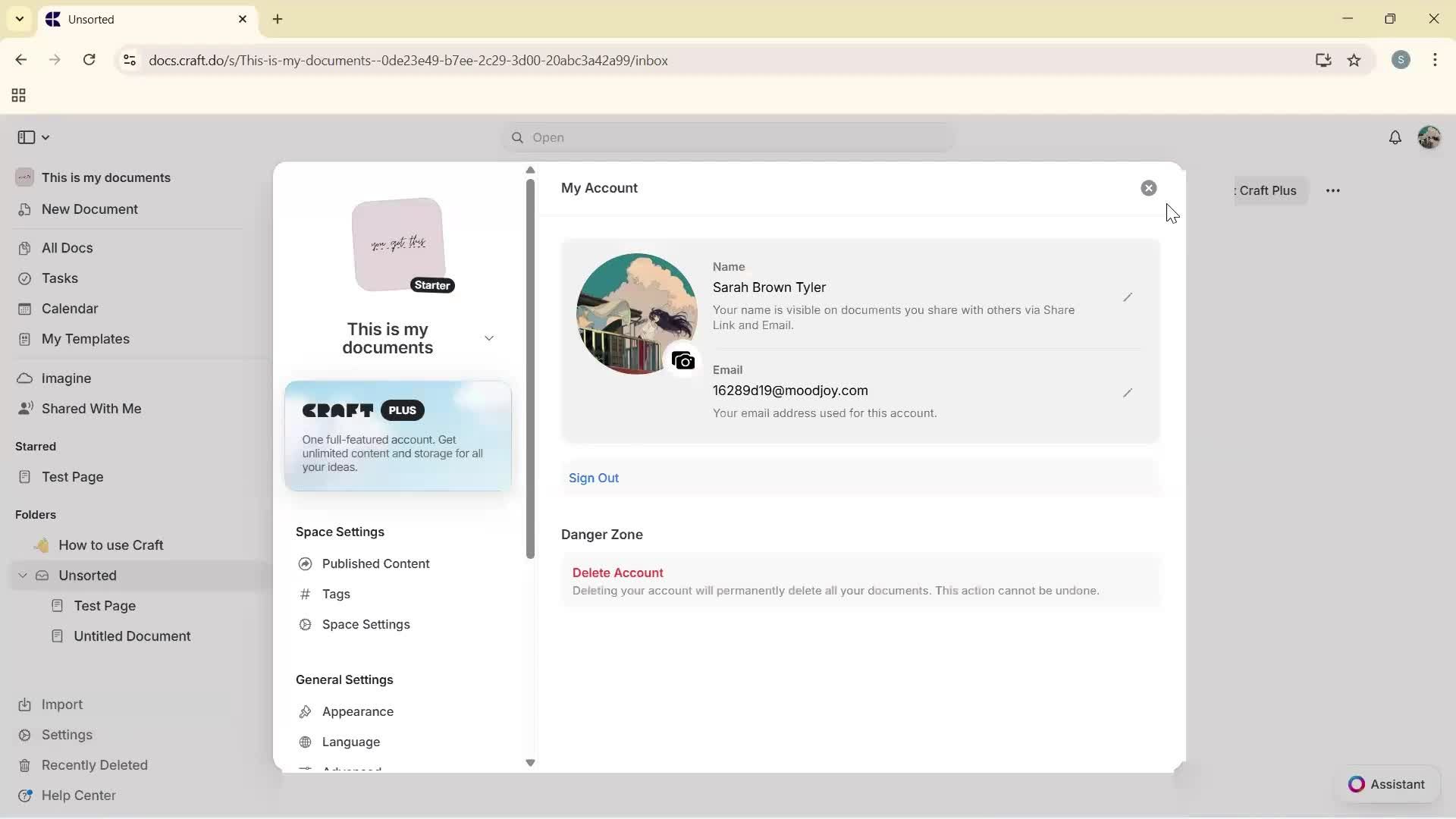
Task: Open the Language settings
Action: pyautogui.click(x=350, y=742)
